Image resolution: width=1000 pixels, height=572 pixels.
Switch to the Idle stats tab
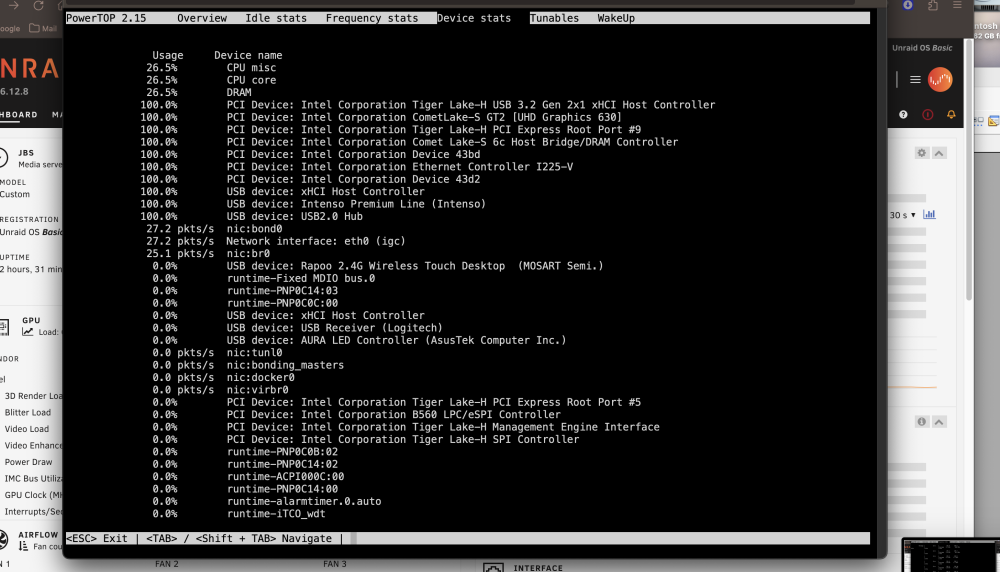point(276,18)
